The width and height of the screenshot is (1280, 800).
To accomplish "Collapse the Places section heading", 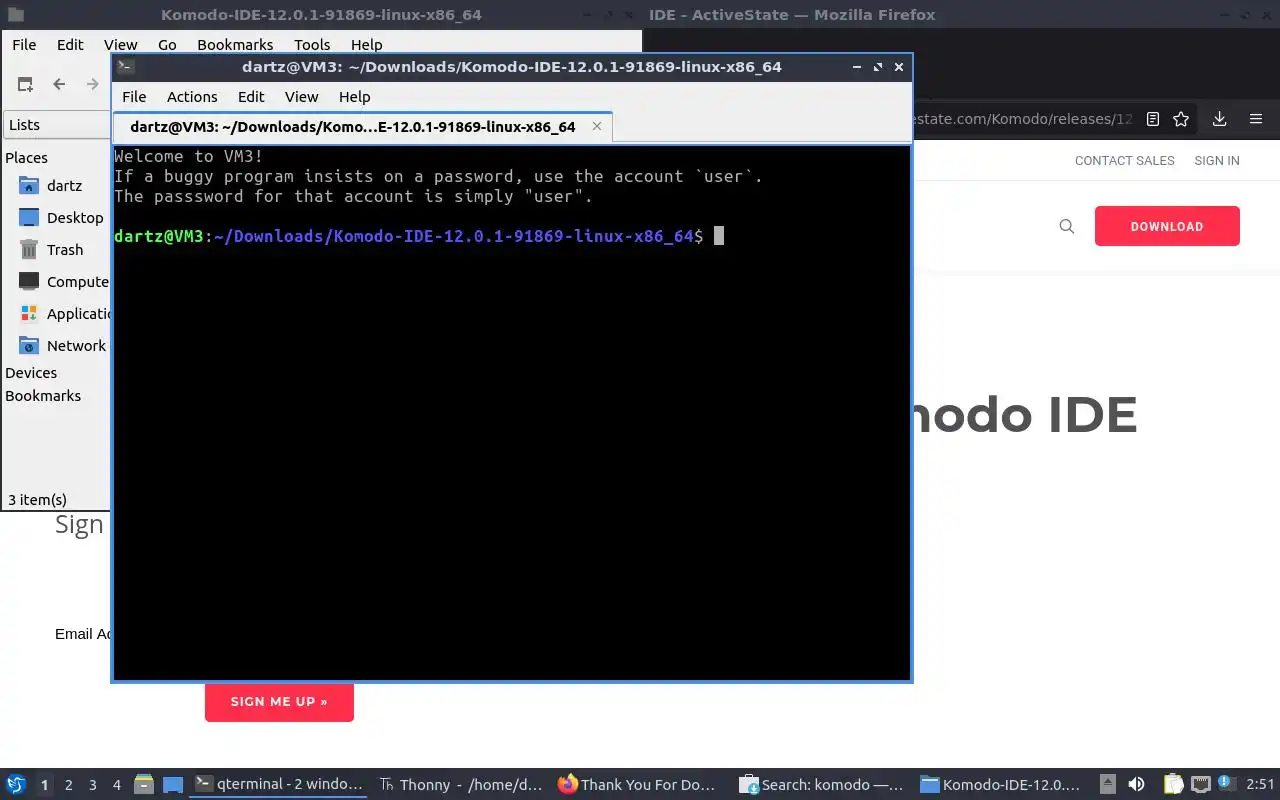I will 27,158.
